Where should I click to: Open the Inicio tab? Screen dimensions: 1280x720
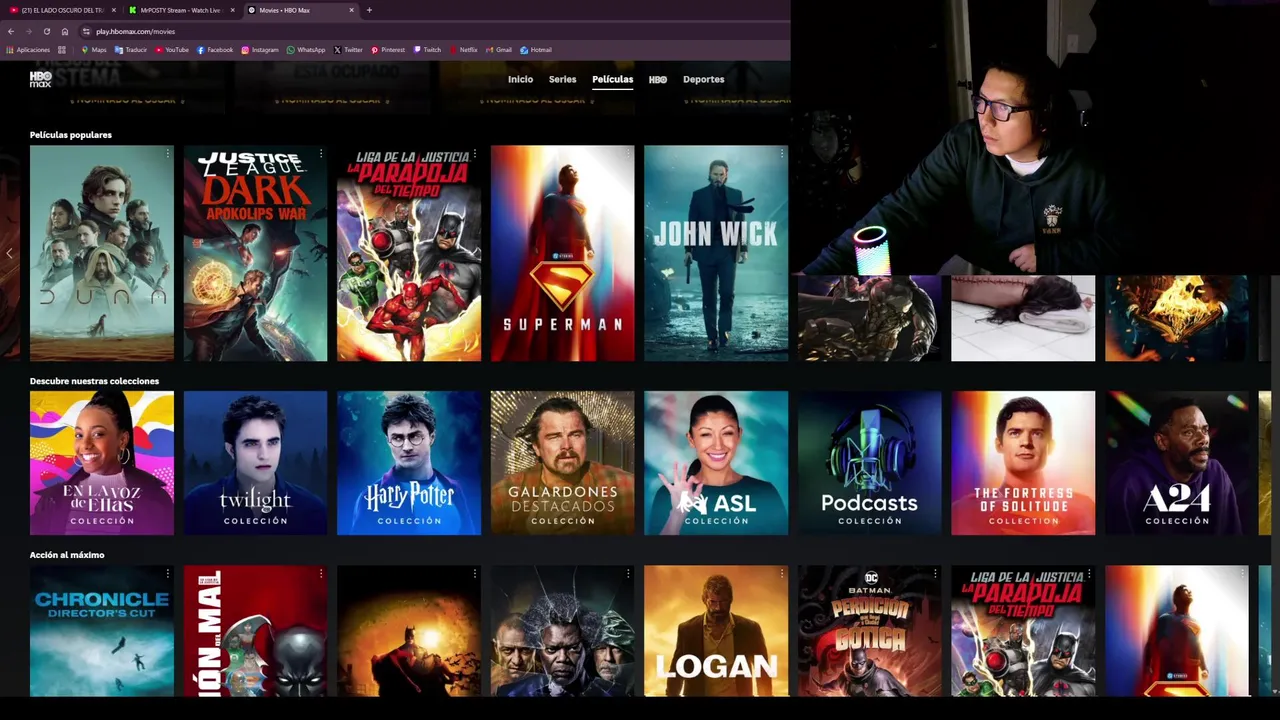tap(520, 79)
